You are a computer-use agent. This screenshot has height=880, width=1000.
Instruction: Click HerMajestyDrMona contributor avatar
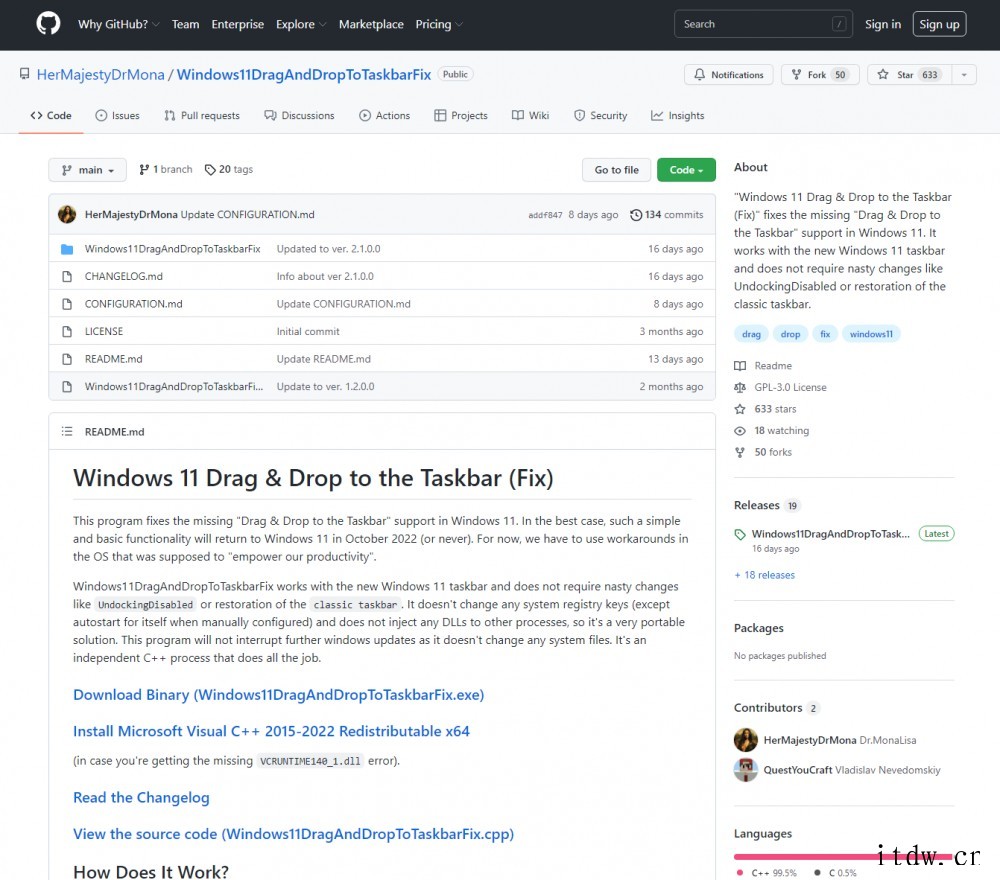click(x=746, y=740)
